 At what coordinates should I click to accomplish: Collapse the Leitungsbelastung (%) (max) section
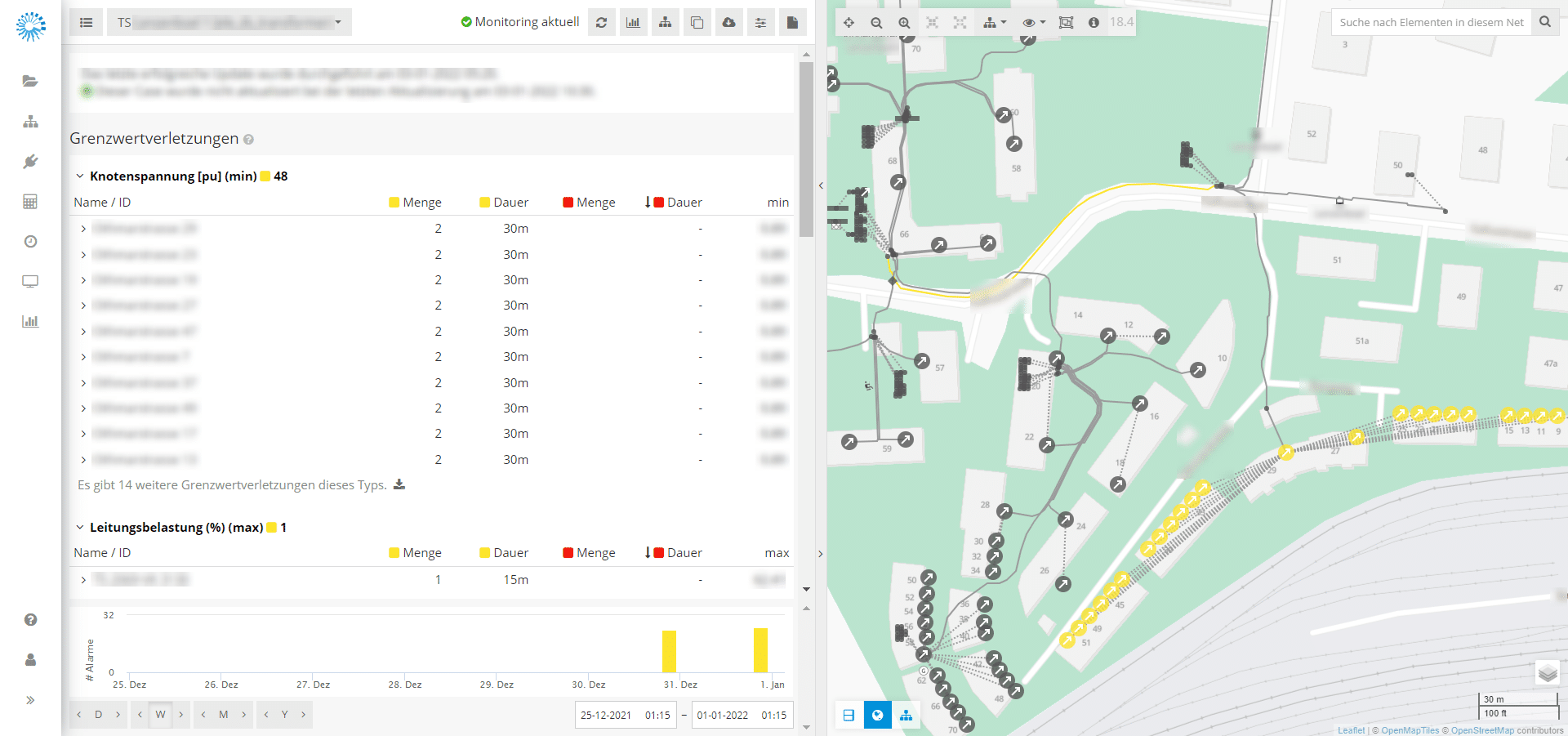tap(80, 528)
